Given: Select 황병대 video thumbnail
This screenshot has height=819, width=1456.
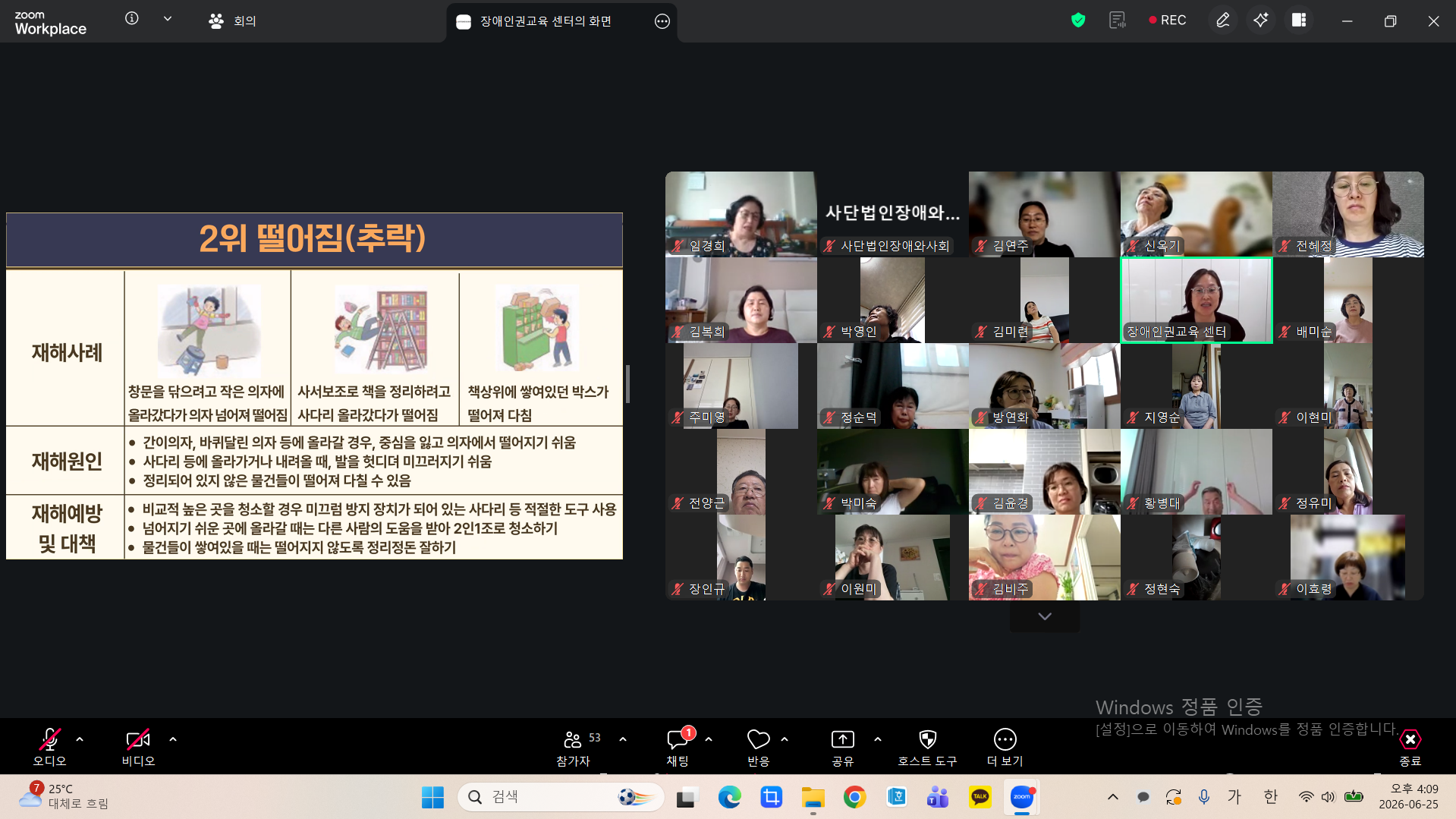Looking at the screenshot, I should [x=1197, y=471].
